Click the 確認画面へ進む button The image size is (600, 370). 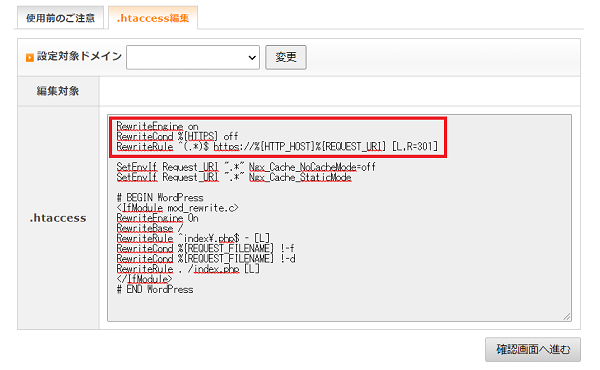pyautogui.click(x=533, y=349)
